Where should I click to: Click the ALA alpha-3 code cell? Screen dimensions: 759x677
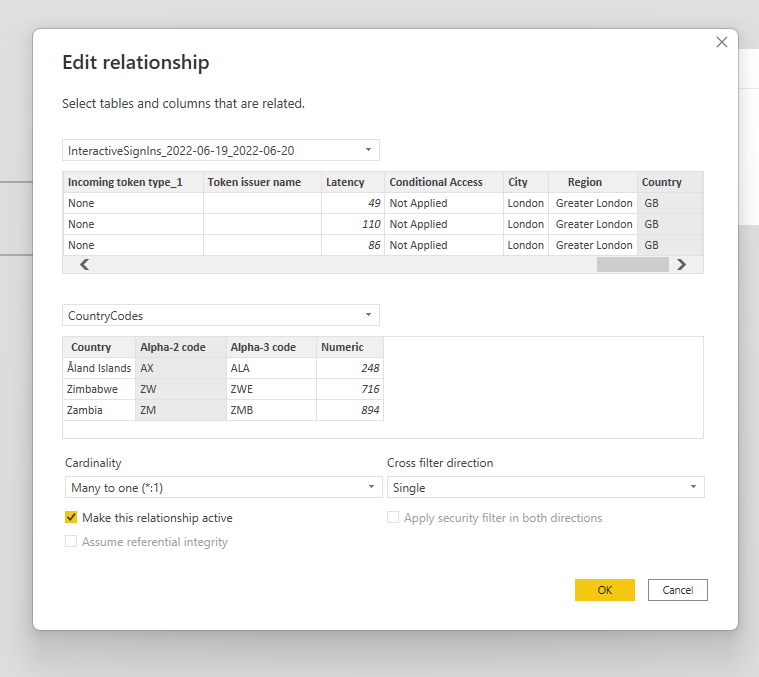(272, 368)
